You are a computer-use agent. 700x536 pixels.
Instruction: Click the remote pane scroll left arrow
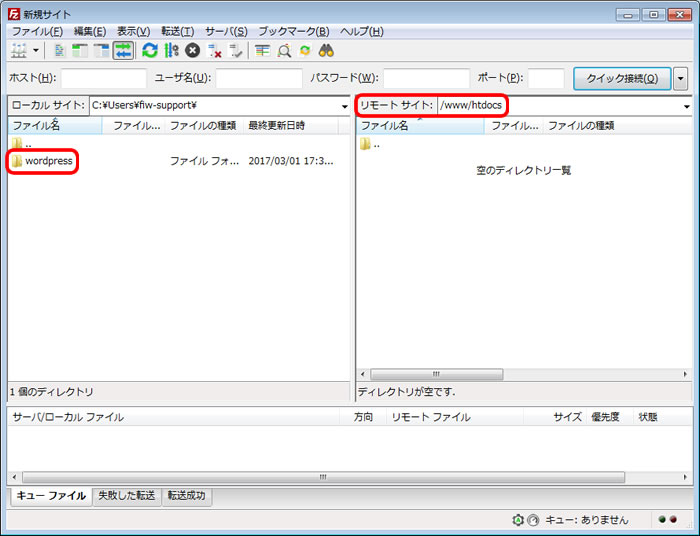pos(363,374)
